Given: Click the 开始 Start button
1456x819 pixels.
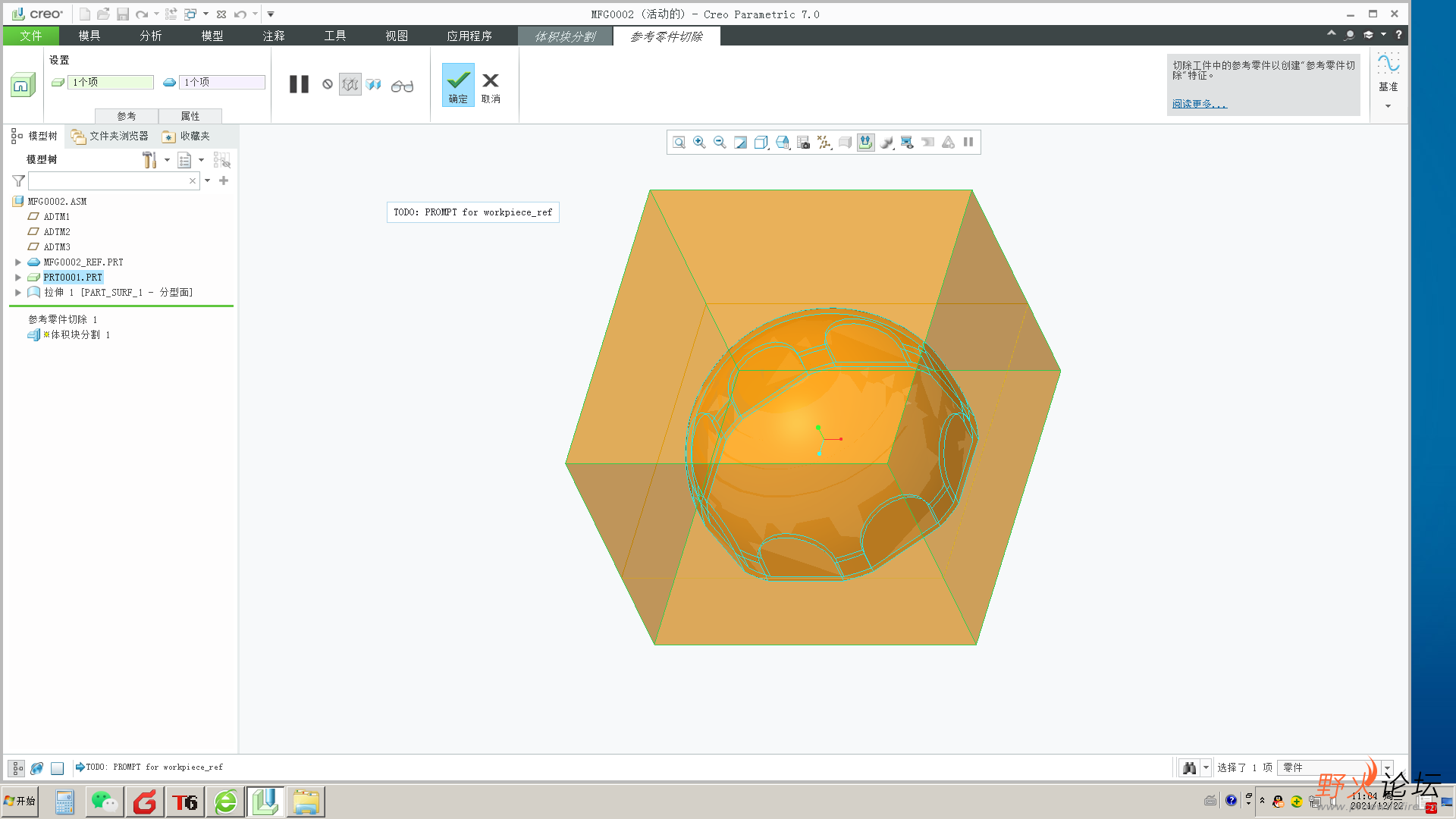Looking at the screenshot, I should pos(20,801).
